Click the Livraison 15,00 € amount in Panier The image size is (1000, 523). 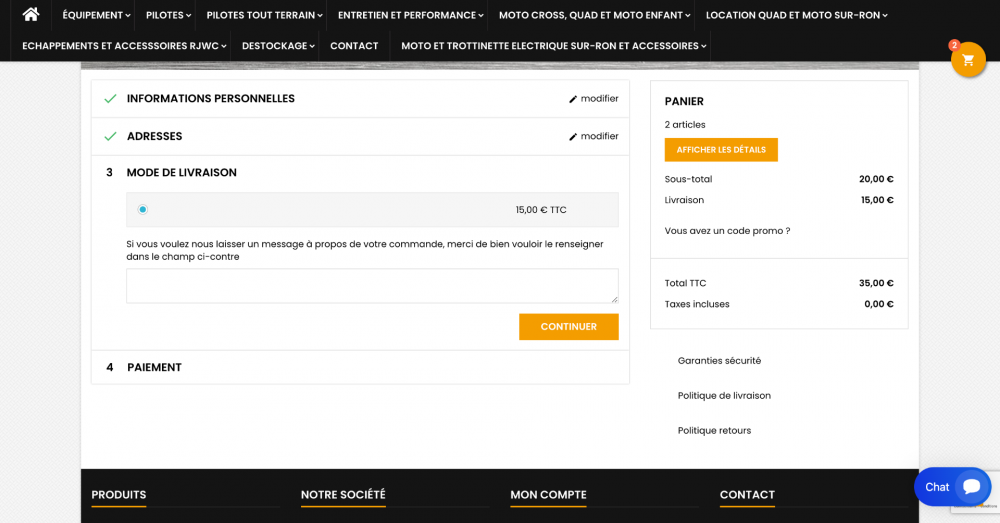point(877,200)
